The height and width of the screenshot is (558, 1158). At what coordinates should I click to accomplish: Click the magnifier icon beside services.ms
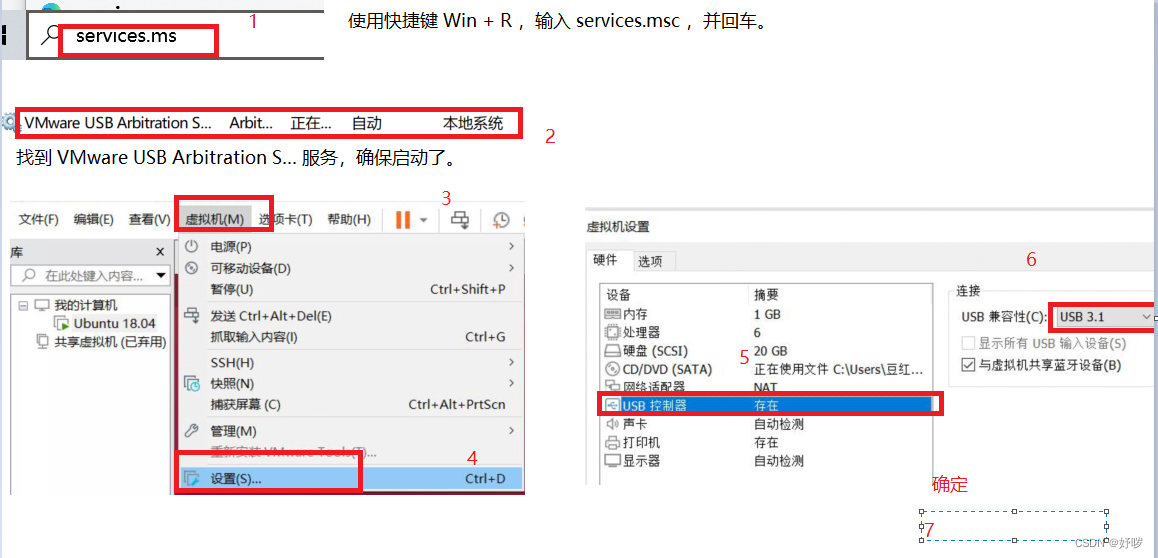click(x=49, y=35)
